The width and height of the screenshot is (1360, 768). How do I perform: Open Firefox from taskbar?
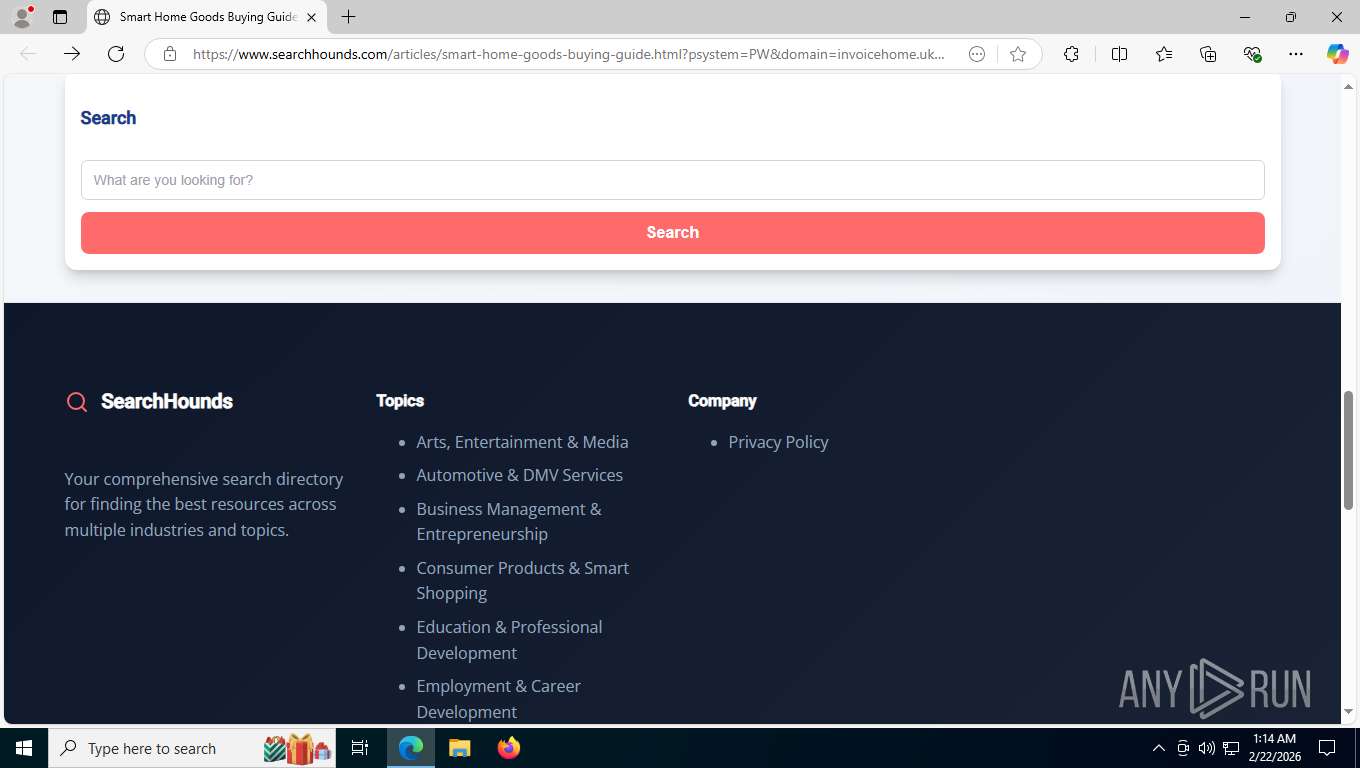[508, 748]
